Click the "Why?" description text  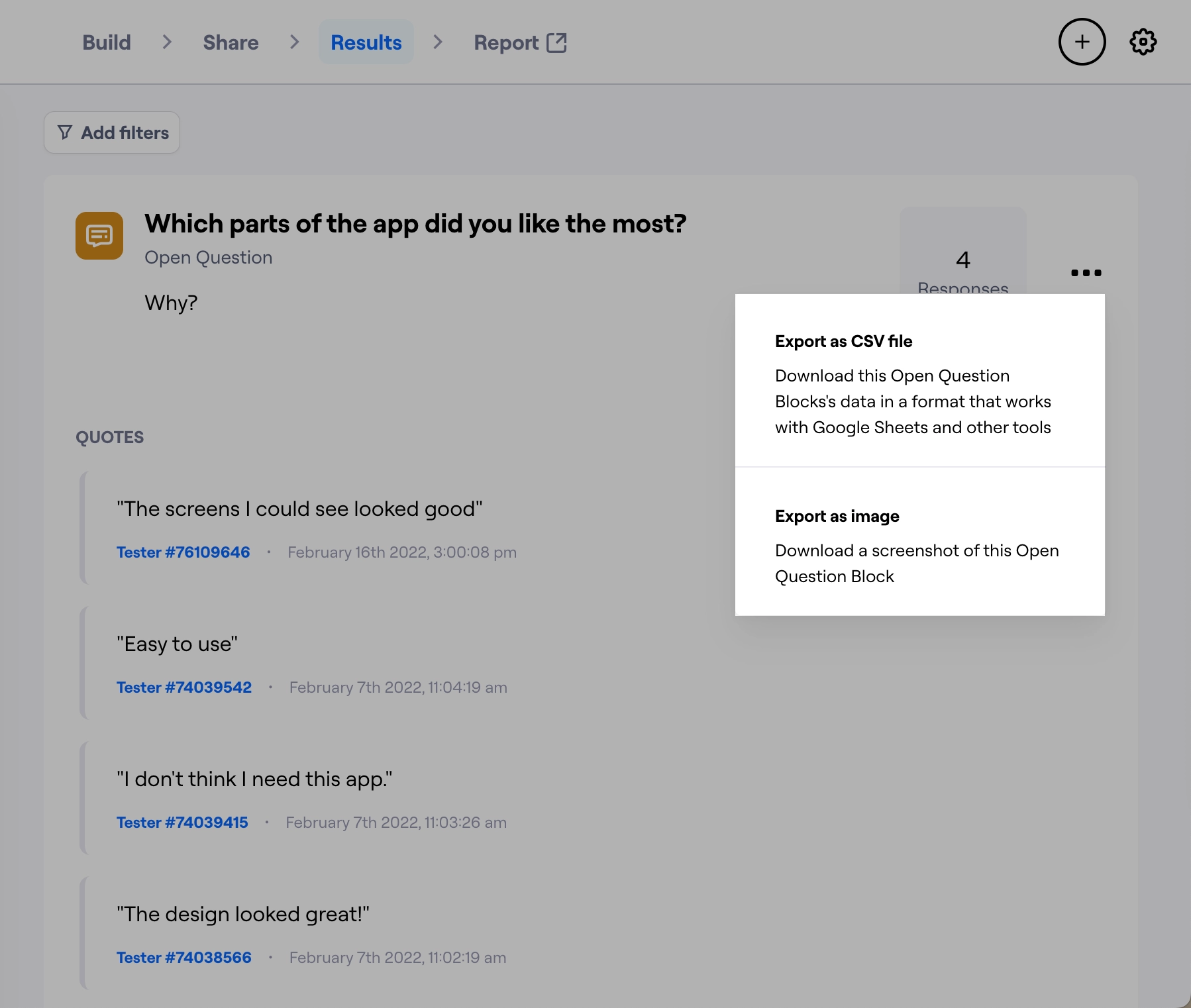(171, 303)
